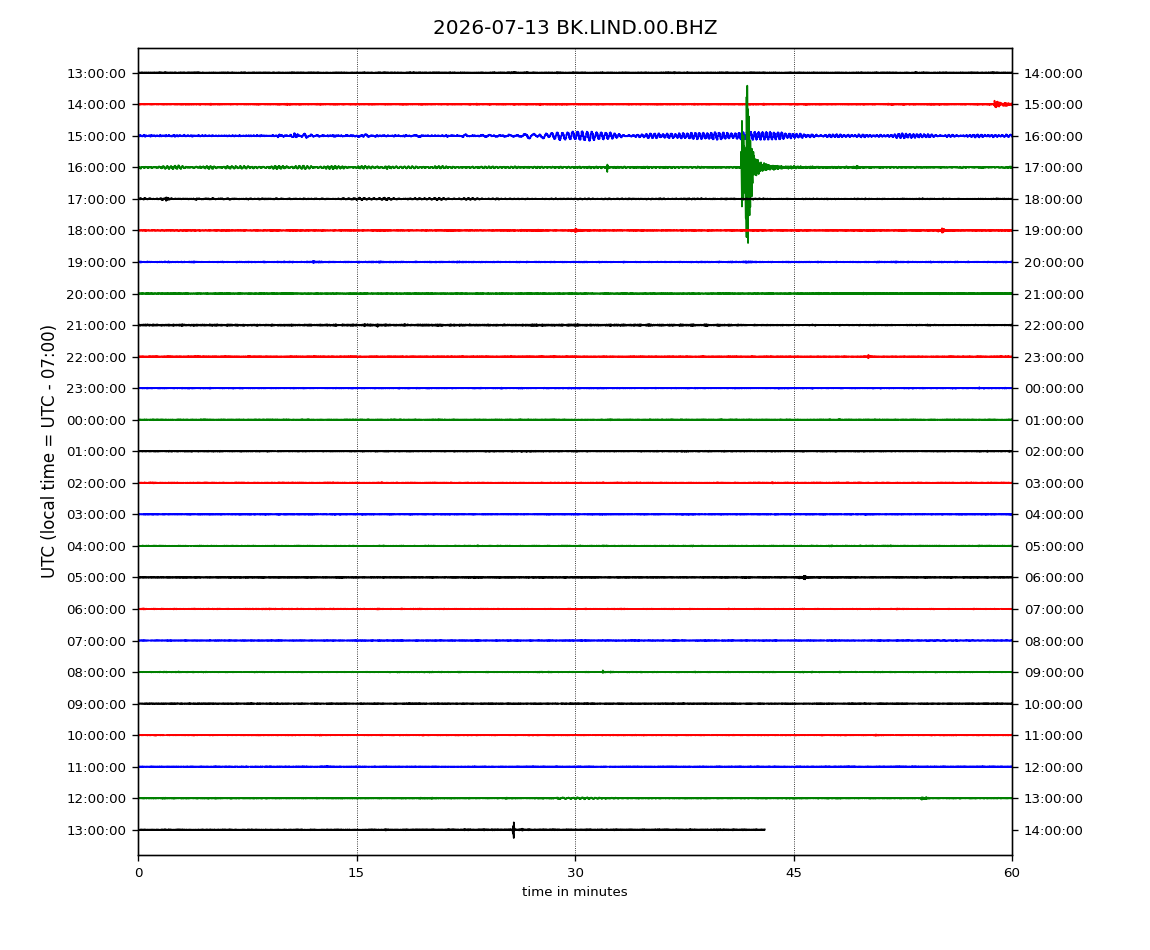Click the x-axis tick label 15
The image size is (1150, 950).
tap(356, 872)
